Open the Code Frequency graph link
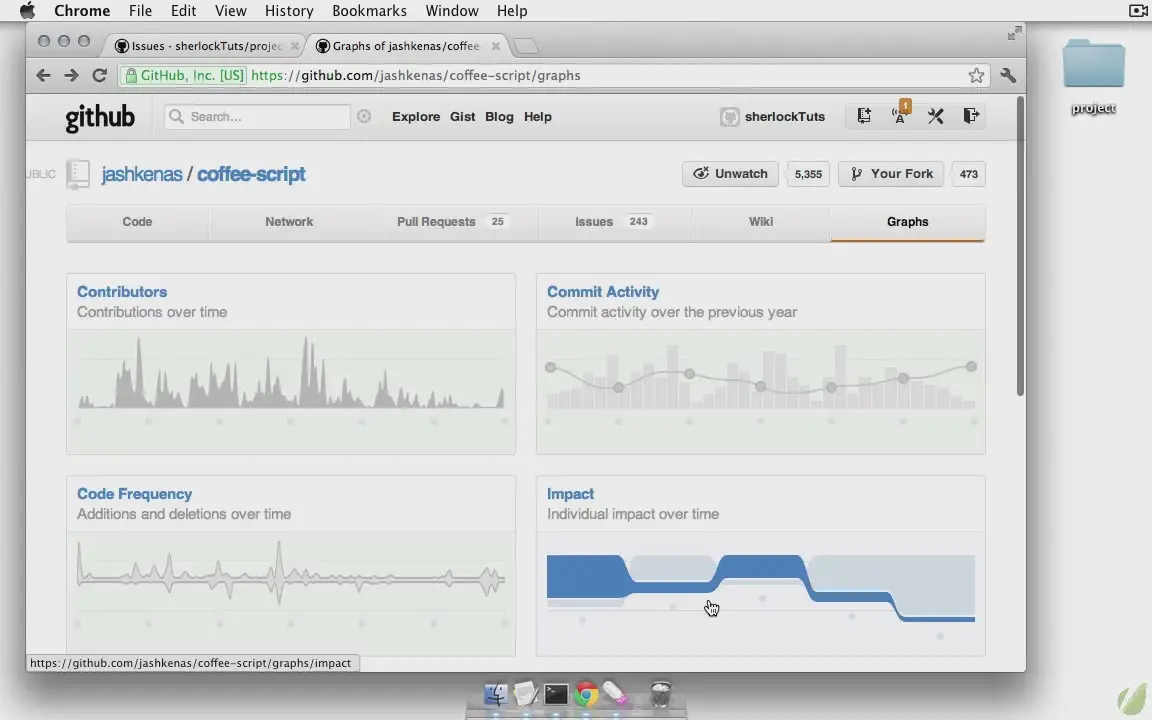This screenshot has height=720, width=1152. pos(134,494)
